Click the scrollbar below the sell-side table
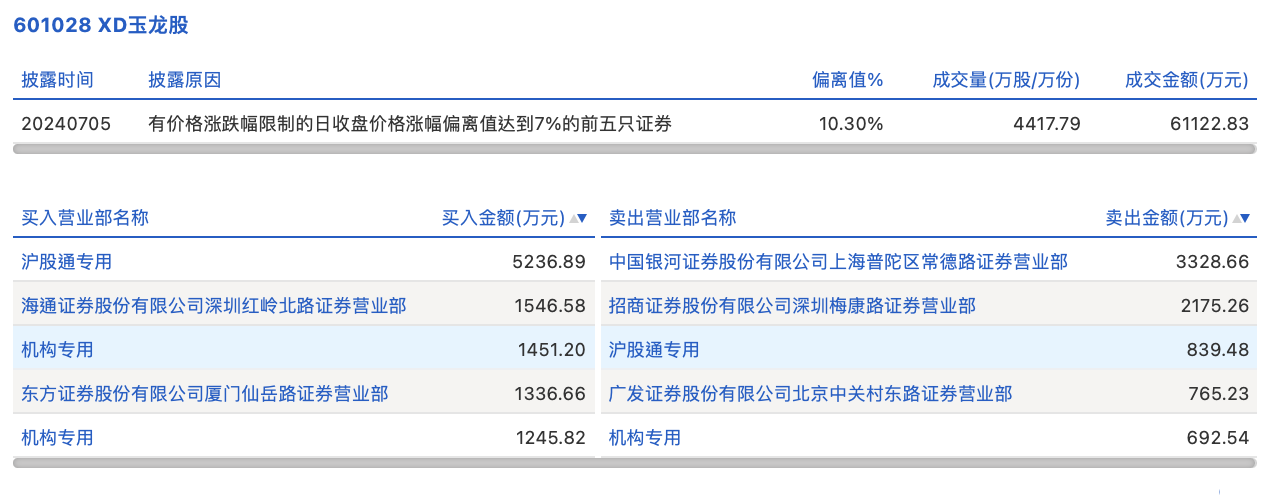The image size is (1276, 500). point(928,463)
